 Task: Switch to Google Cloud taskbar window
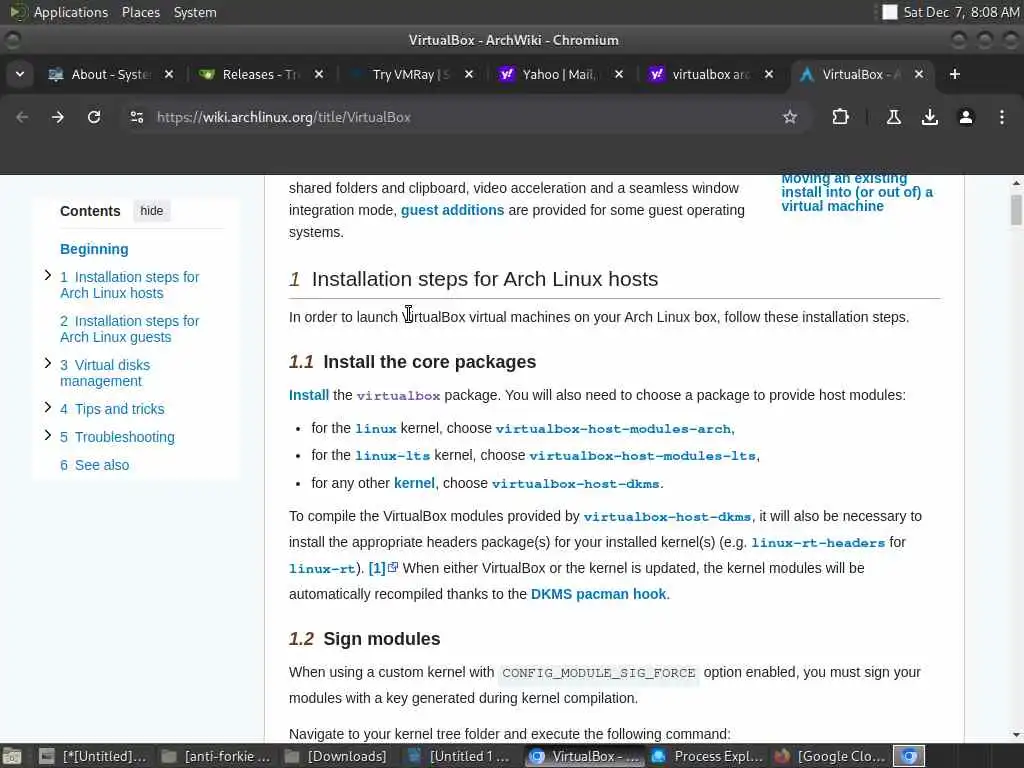829,756
